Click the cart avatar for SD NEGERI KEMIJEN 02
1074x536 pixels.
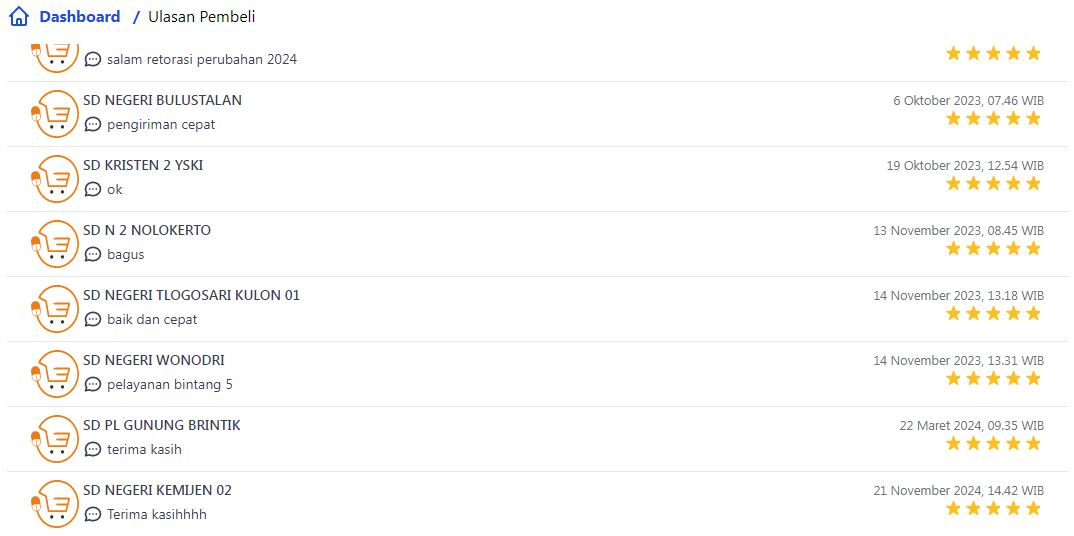click(56, 503)
